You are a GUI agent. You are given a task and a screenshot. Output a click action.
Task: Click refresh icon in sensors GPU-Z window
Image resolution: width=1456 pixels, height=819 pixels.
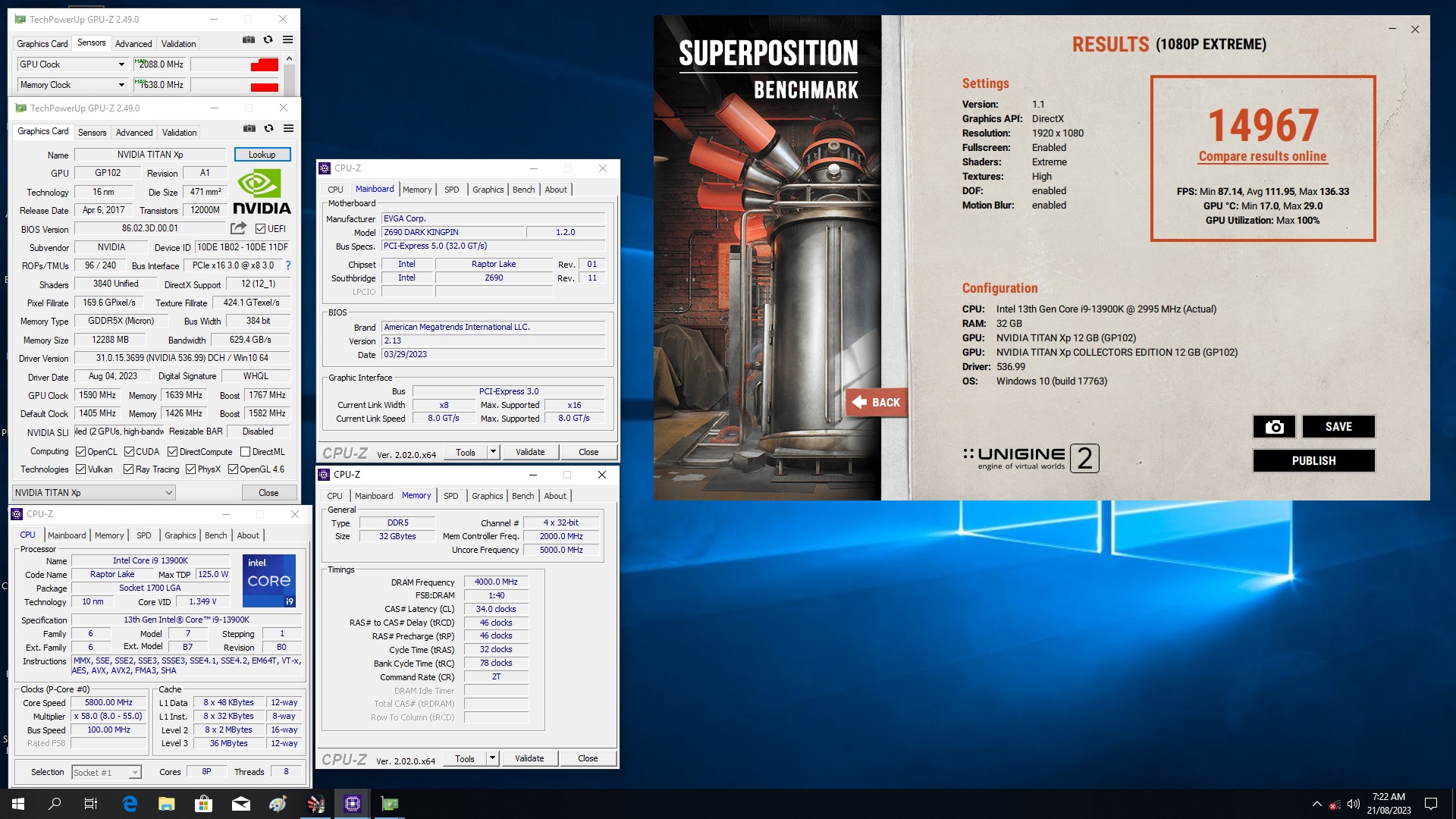[x=268, y=40]
